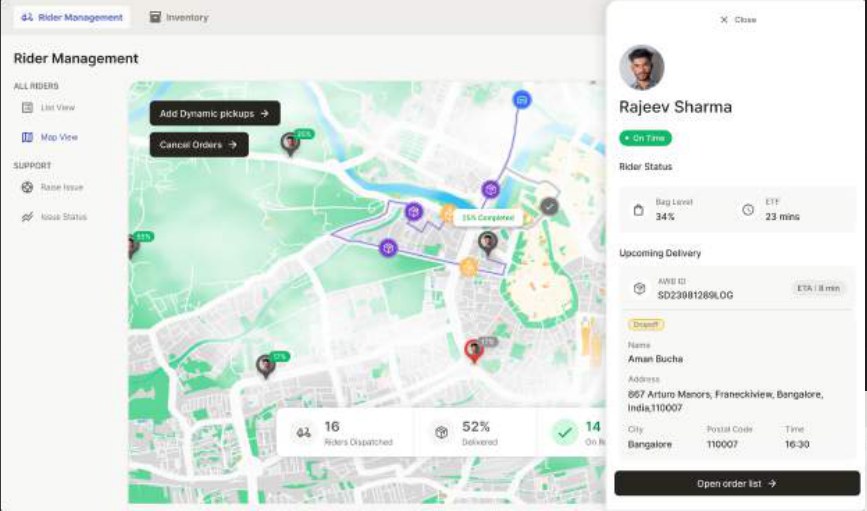
Task: Click the green checkmark circle icon
Action: coord(565,432)
